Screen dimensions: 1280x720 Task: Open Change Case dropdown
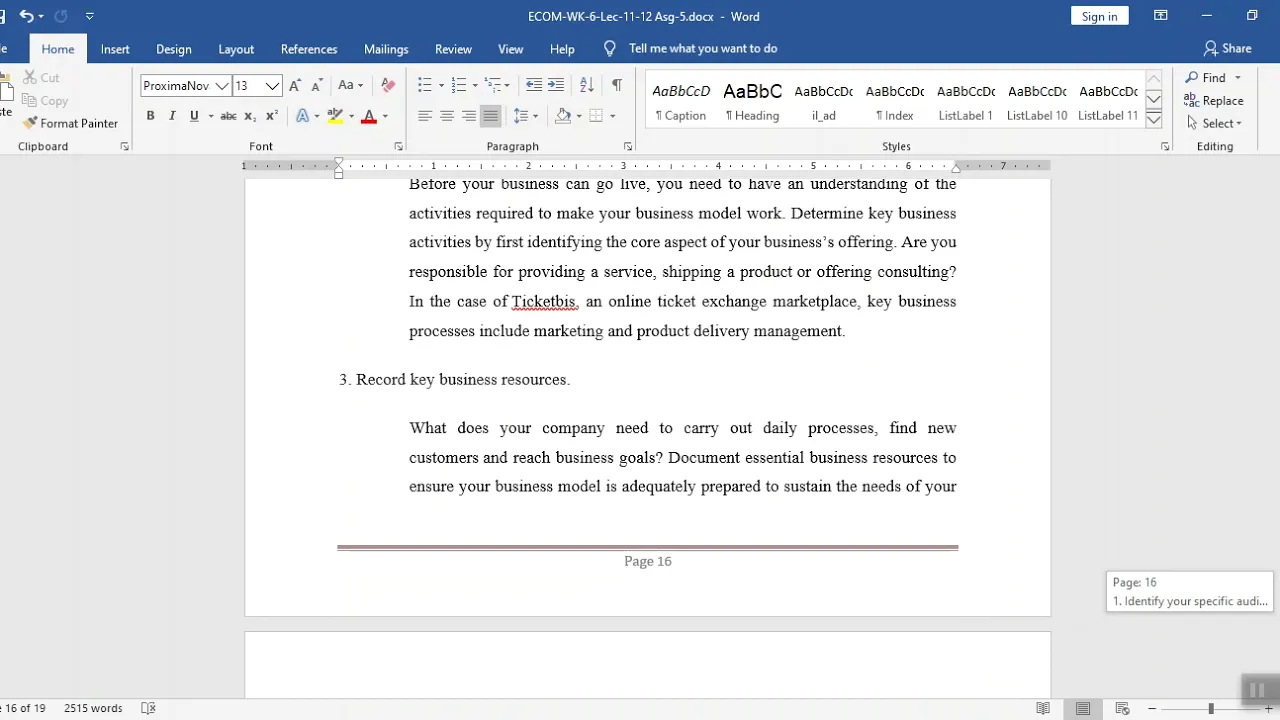click(x=351, y=85)
